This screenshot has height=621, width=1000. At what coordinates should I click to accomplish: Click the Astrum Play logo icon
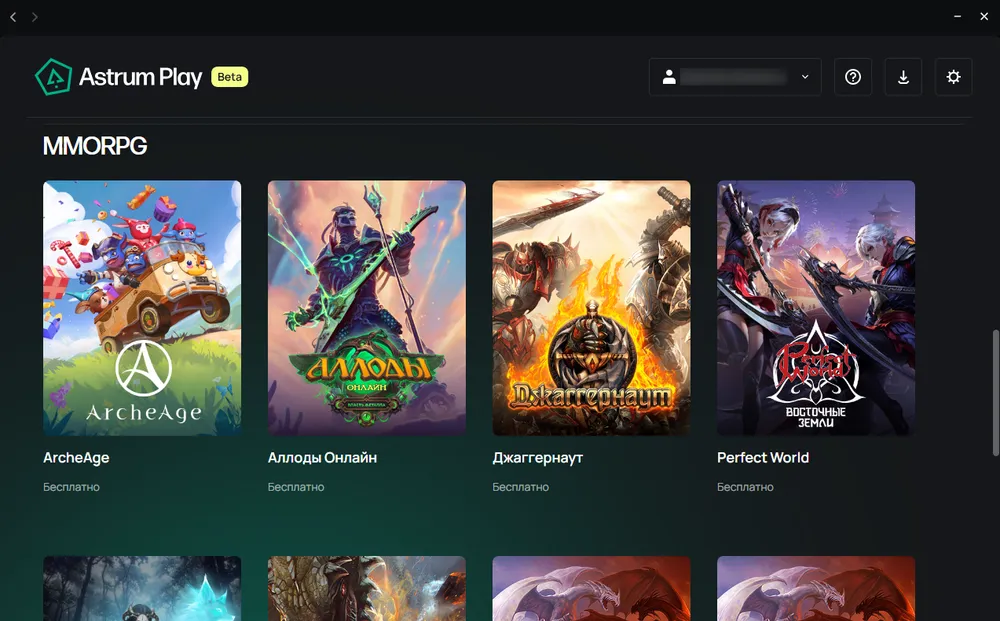point(53,77)
